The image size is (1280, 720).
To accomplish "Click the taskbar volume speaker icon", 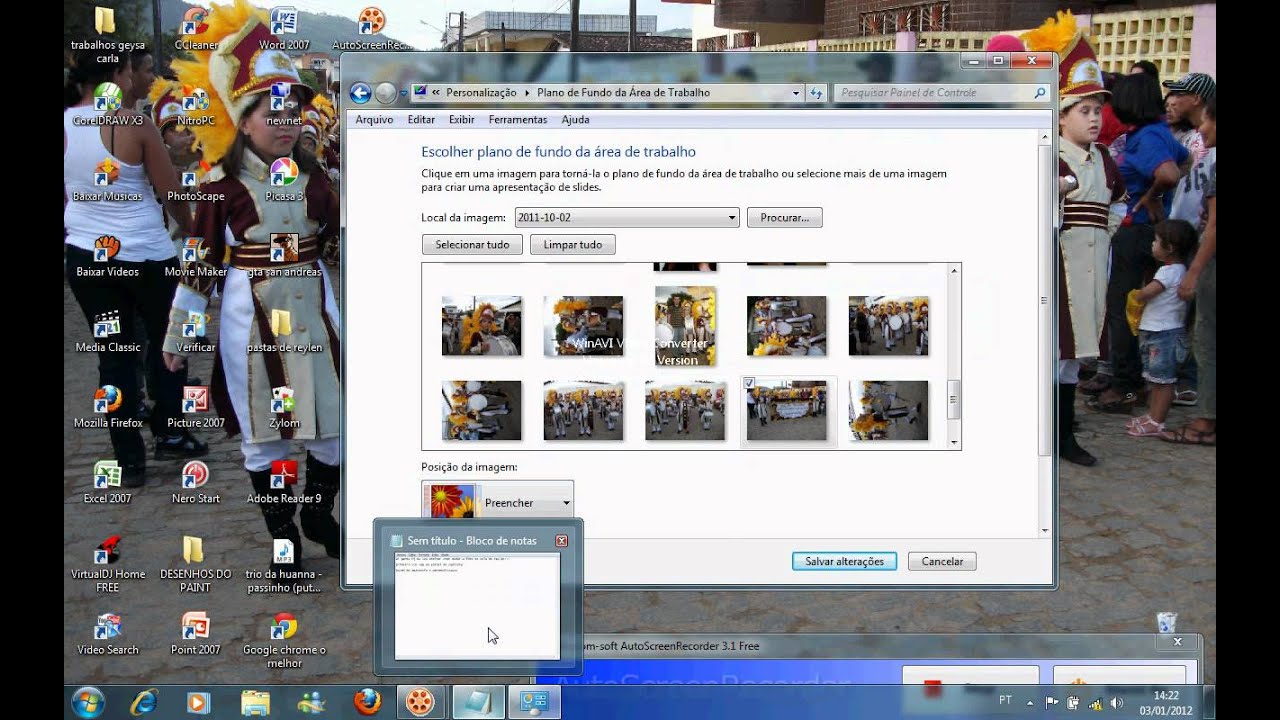I will (x=1115, y=703).
